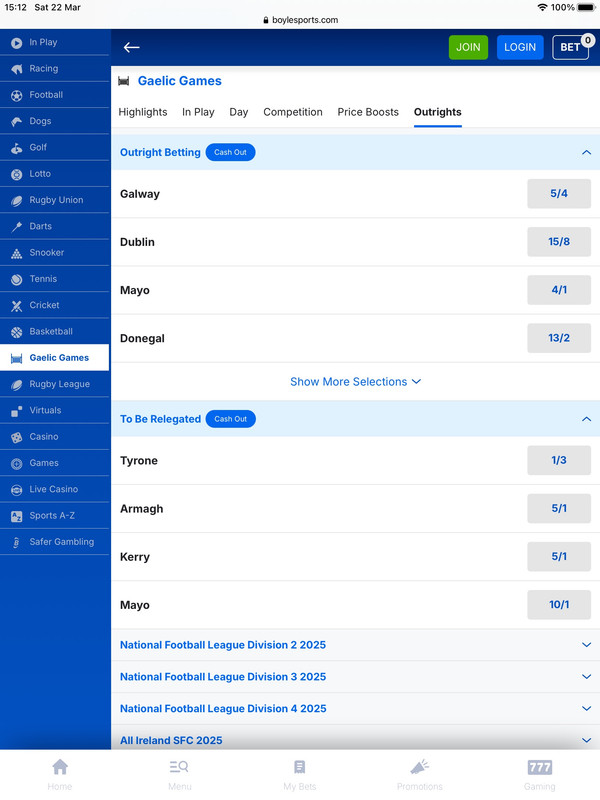
Task: Open the Competition tab
Action: click(293, 112)
